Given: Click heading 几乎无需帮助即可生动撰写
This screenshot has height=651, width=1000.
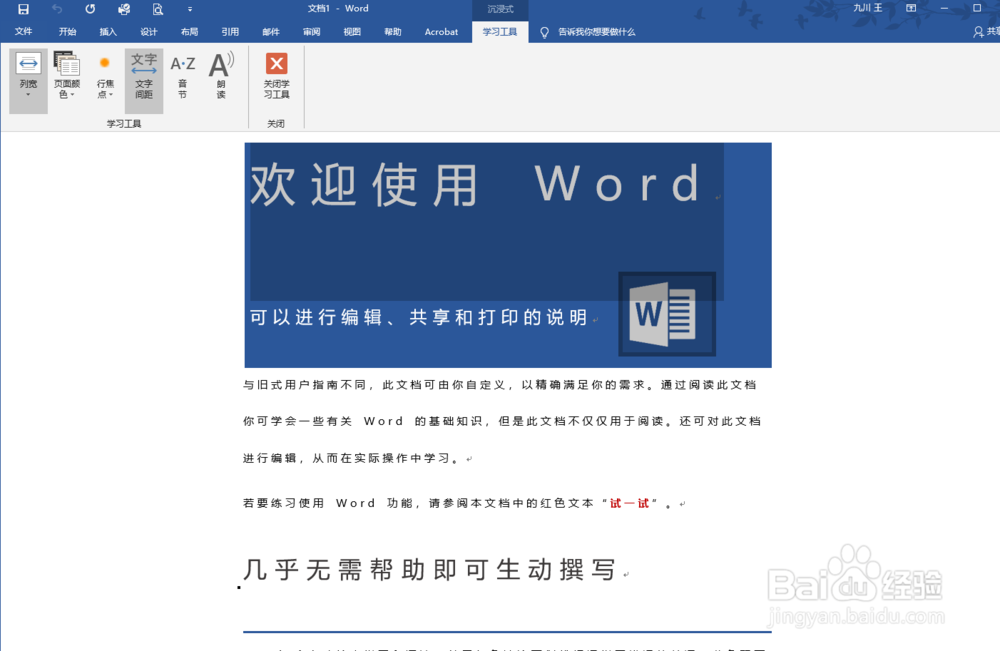Looking at the screenshot, I should (x=429, y=569).
